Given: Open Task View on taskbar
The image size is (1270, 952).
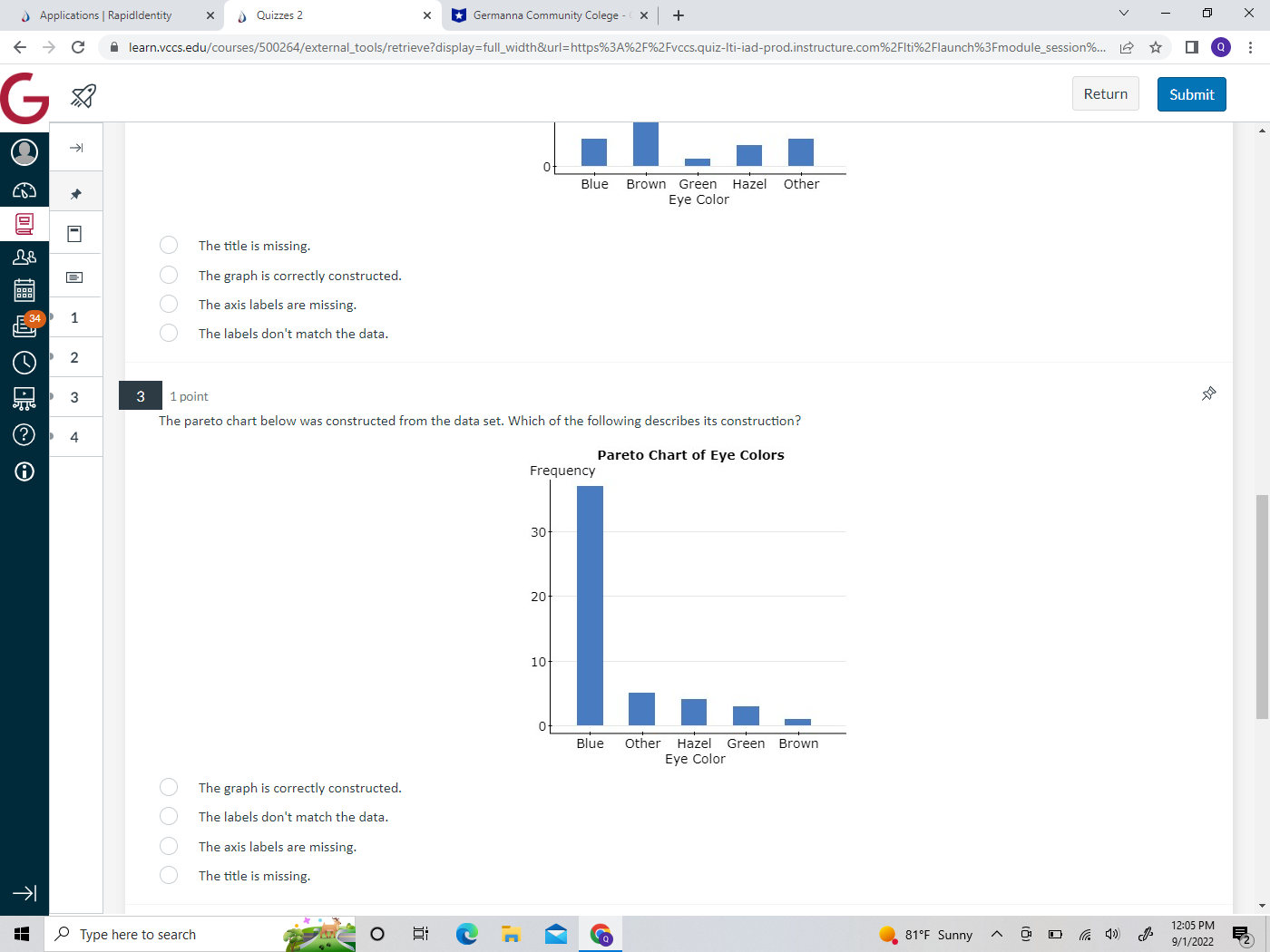Looking at the screenshot, I should pos(420,934).
